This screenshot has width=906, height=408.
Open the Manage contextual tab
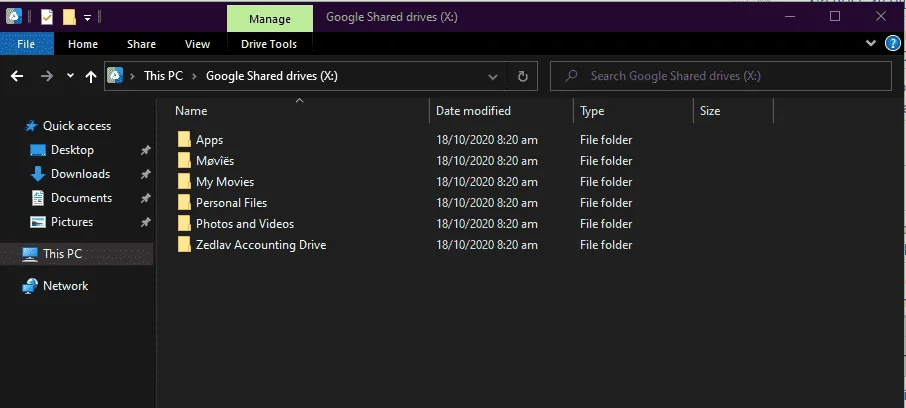click(x=270, y=18)
